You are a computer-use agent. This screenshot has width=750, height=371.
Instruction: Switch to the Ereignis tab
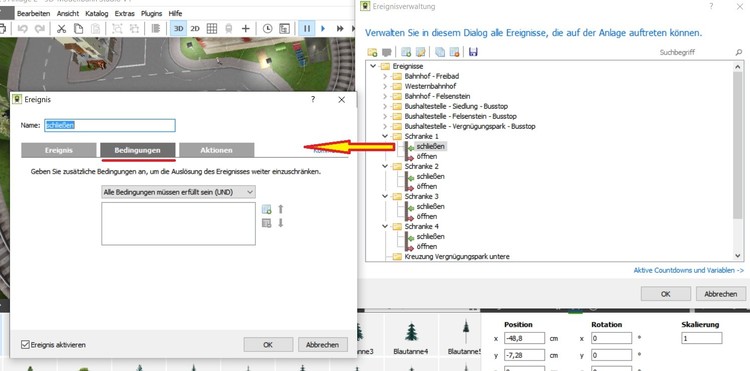click(x=59, y=150)
